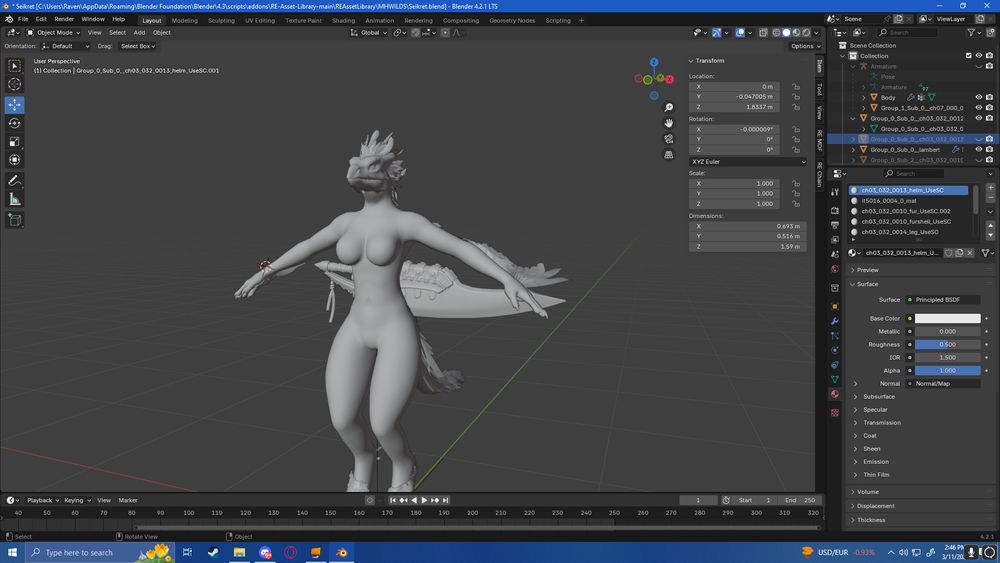Choose the Measure tool
This screenshot has width=1000, height=563.
click(15, 199)
